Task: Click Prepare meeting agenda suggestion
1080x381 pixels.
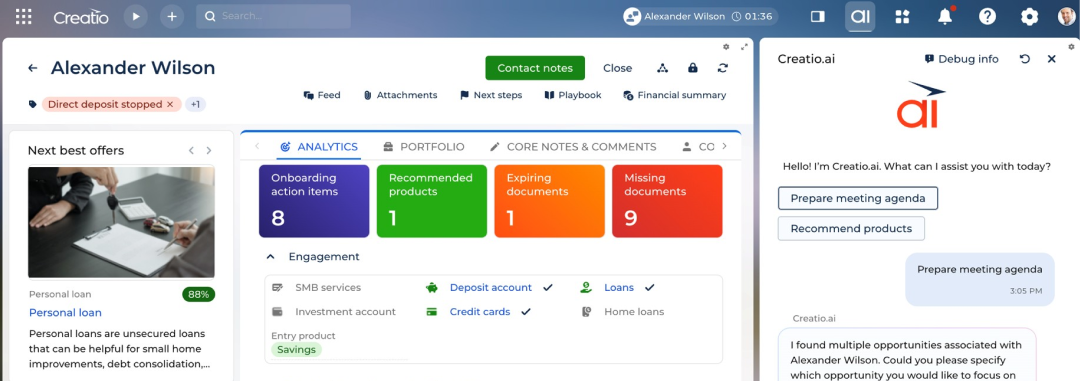Action: point(858,198)
